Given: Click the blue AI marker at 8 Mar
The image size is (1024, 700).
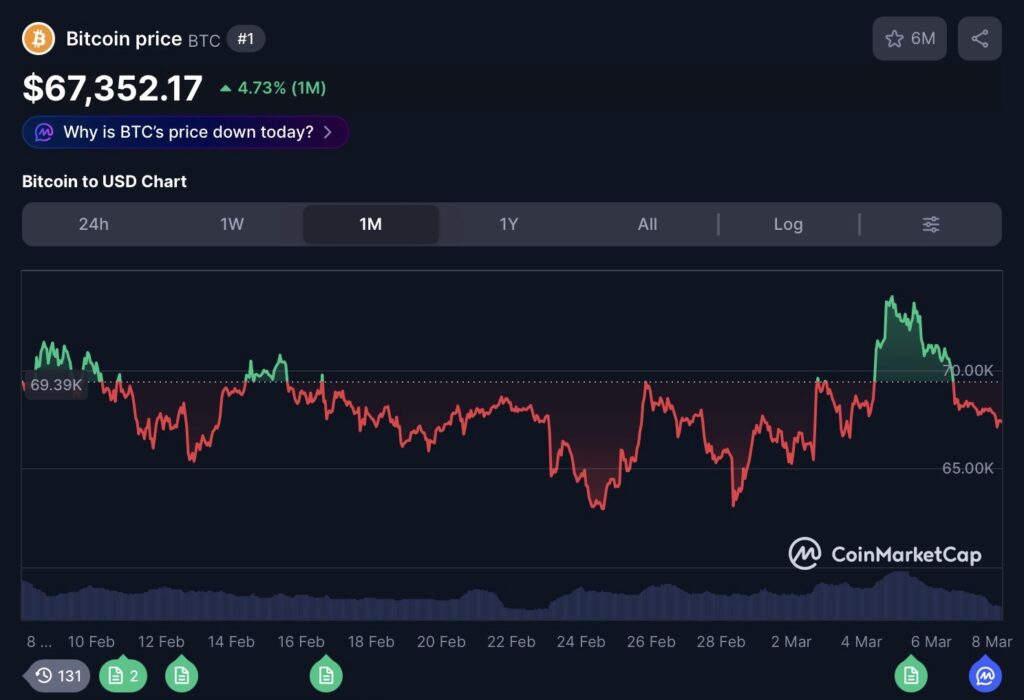Looking at the screenshot, I should point(985,676).
